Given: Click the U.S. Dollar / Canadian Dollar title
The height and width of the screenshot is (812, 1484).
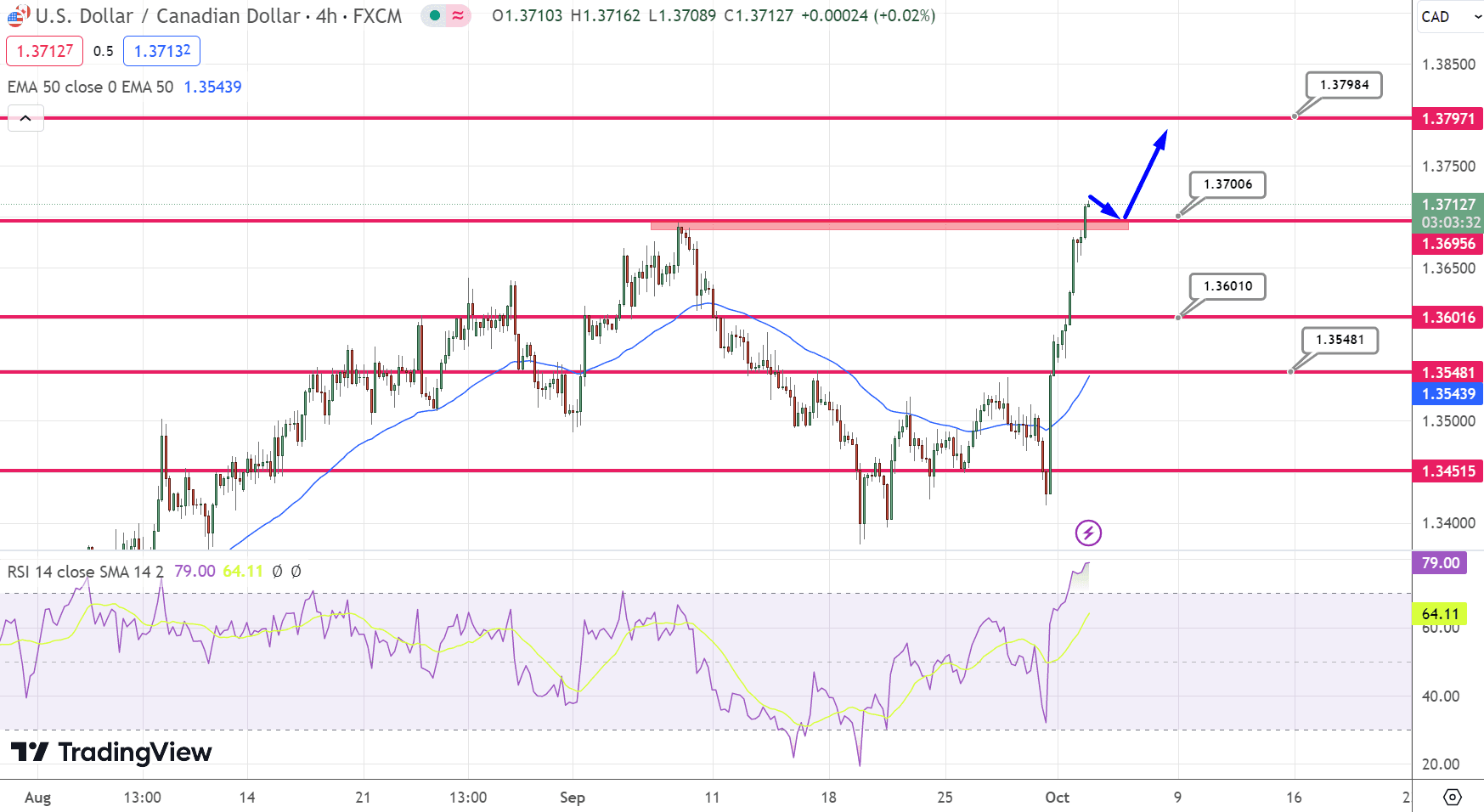Looking at the screenshot, I should (167, 16).
